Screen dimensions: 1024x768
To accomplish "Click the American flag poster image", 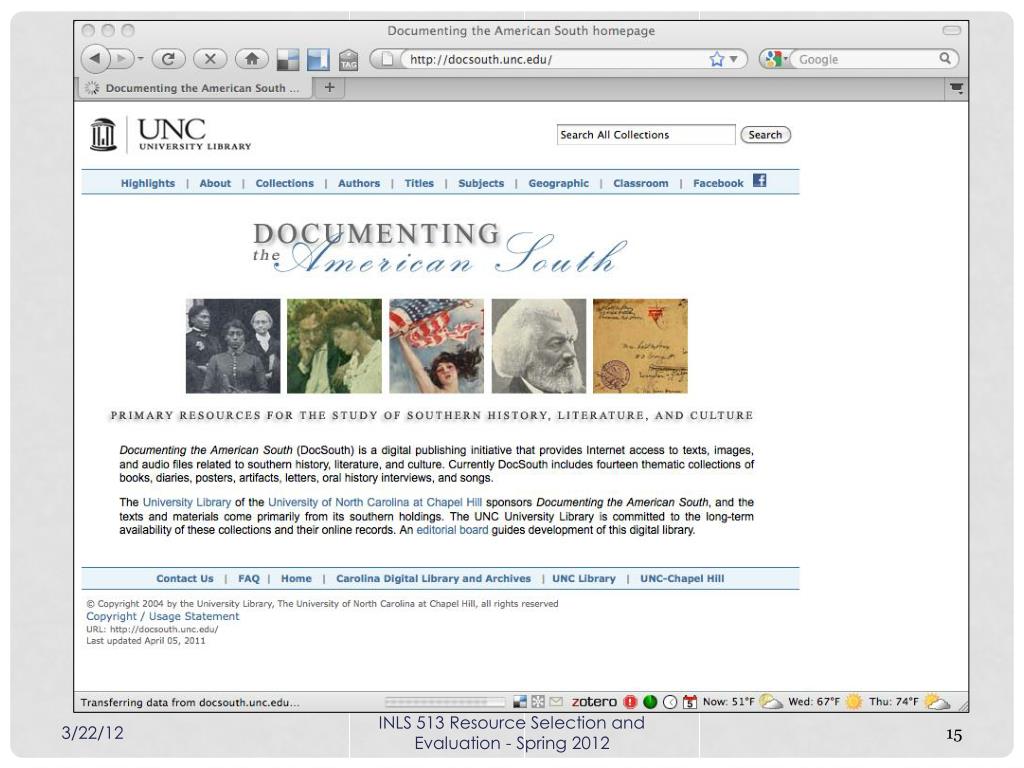I will point(437,346).
